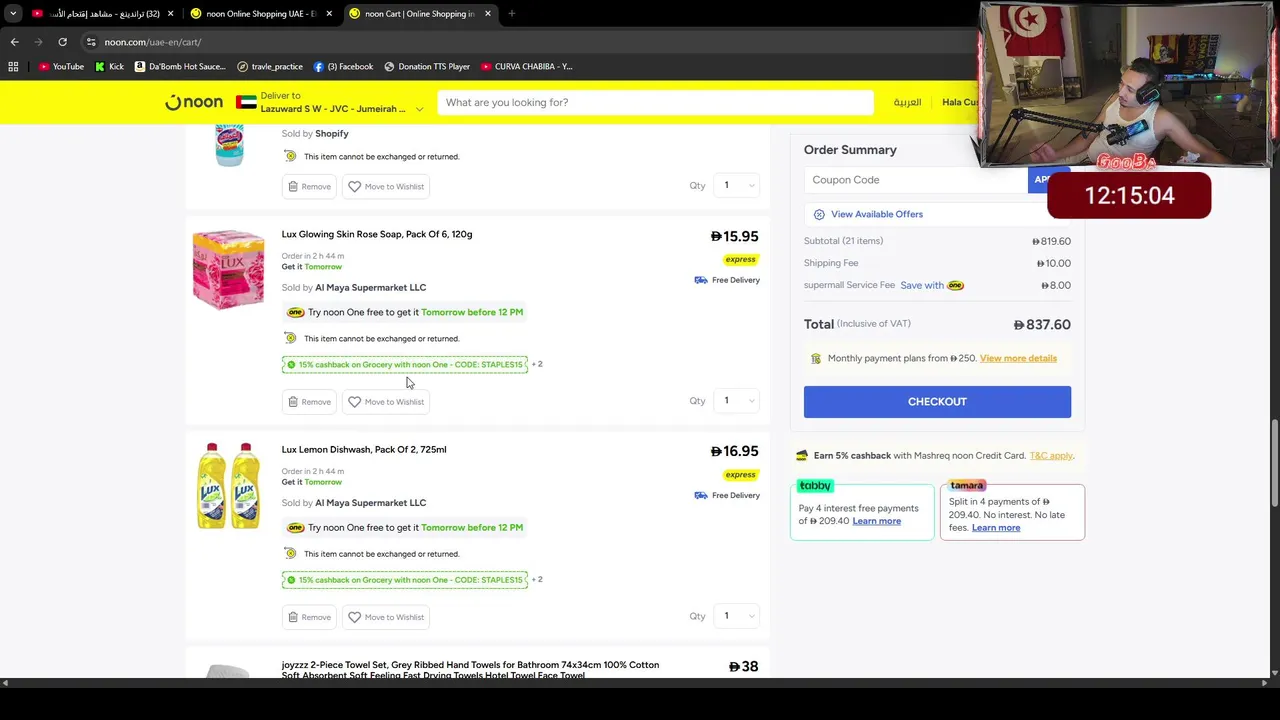Click the browser address bar URL

coord(153,42)
